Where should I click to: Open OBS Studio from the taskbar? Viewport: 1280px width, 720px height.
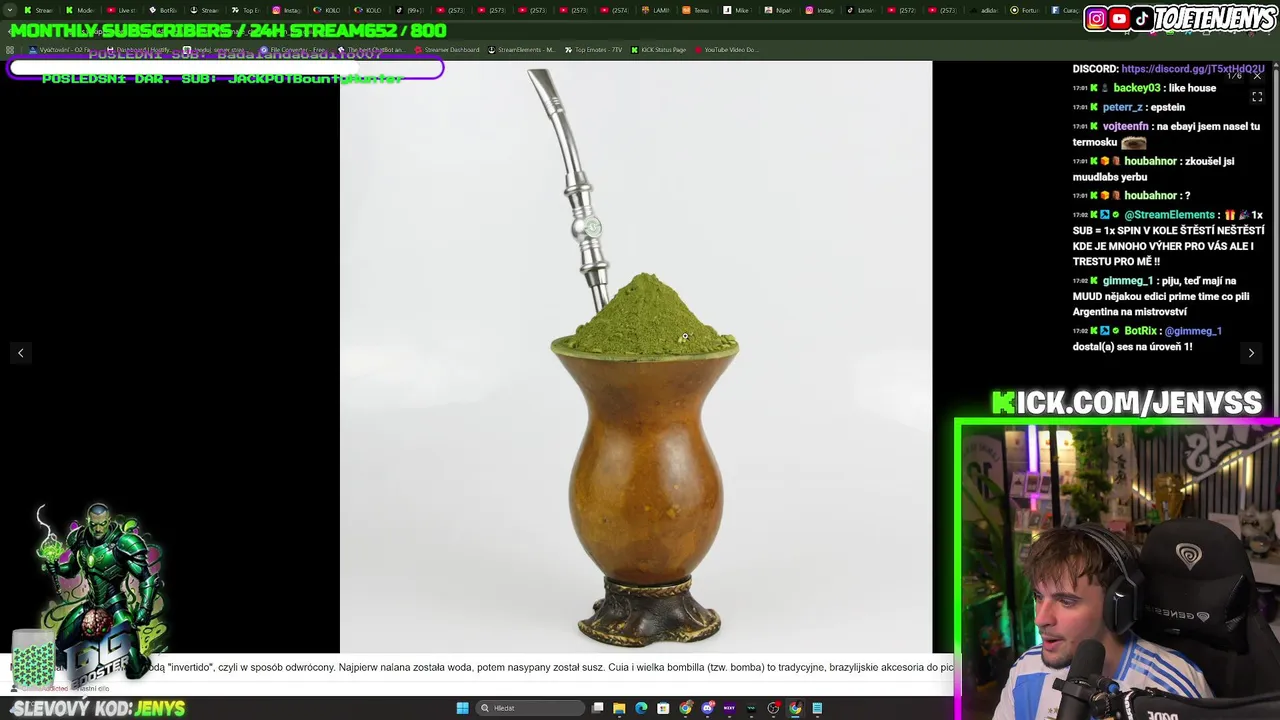click(x=773, y=708)
